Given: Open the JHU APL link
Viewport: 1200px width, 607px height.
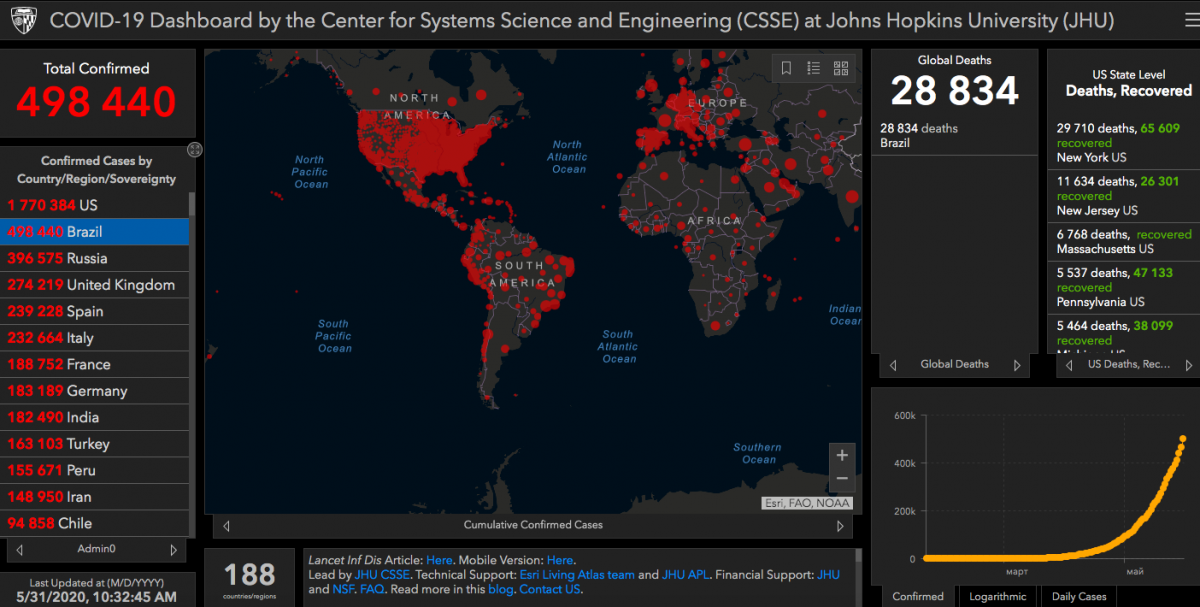Looking at the screenshot, I should pos(684,575).
